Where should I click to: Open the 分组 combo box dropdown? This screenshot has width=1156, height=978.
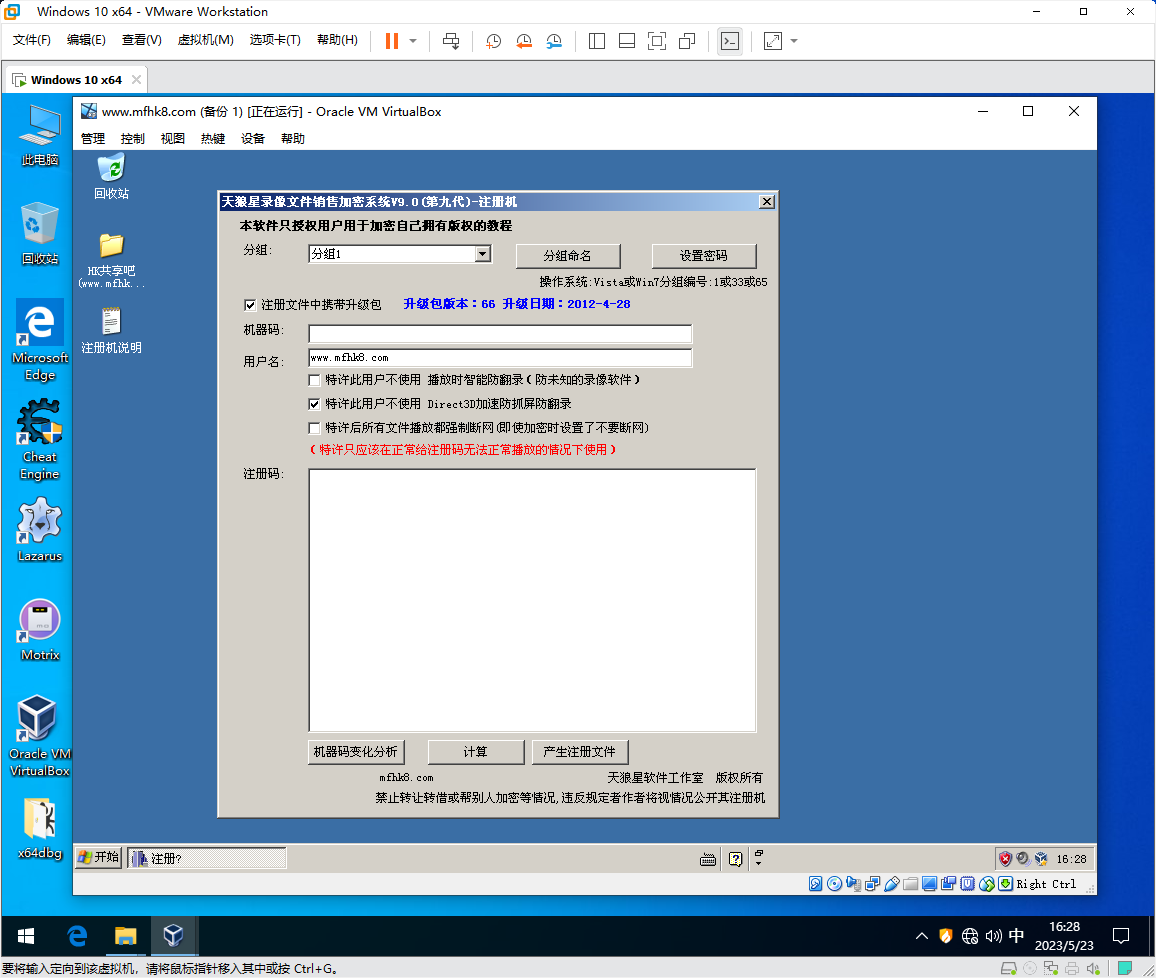click(x=483, y=254)
